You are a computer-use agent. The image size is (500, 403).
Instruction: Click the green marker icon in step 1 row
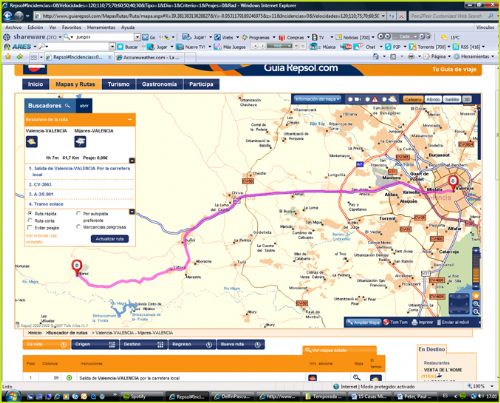(69, 378)
